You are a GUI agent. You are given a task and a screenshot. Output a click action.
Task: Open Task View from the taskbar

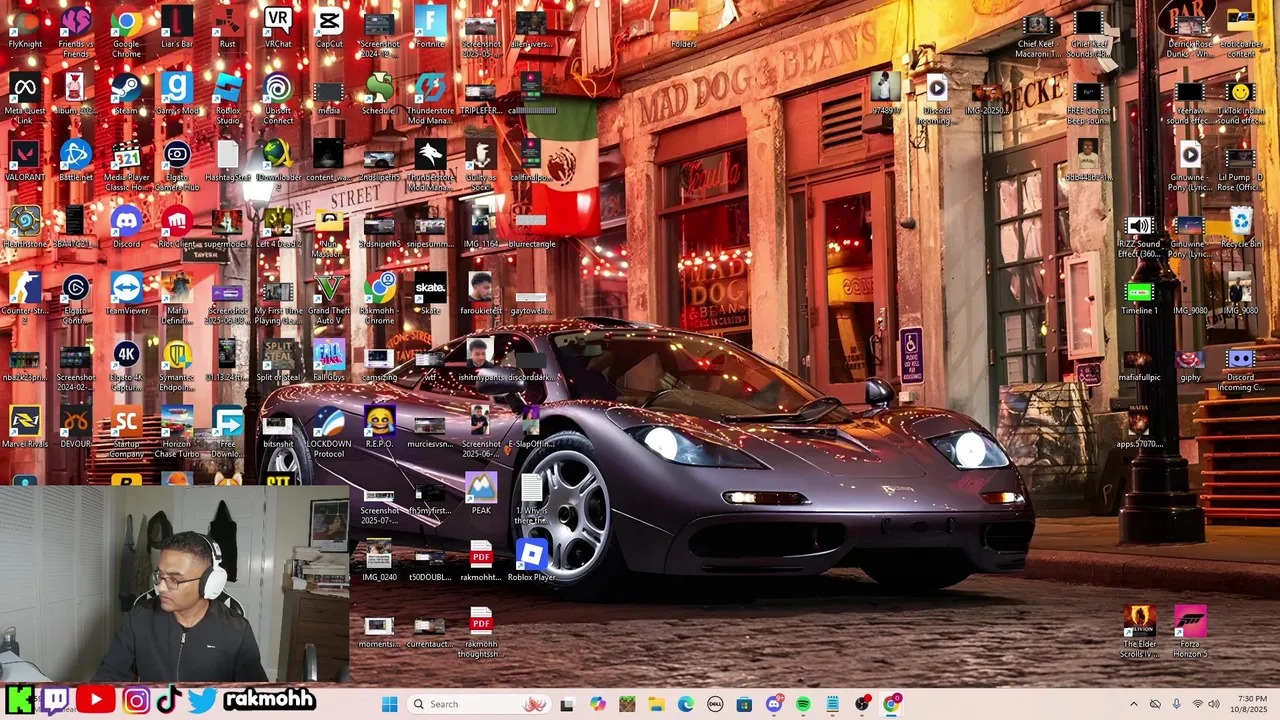[x=567, y=704]
